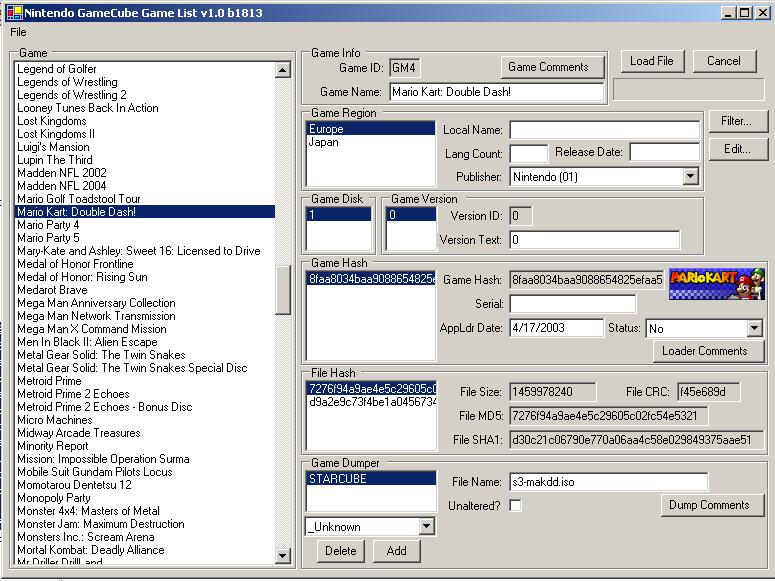This screenshot has width=775, height=581.
Task: Click the Mario Kart banner image
Action: (x=716, y=285)
